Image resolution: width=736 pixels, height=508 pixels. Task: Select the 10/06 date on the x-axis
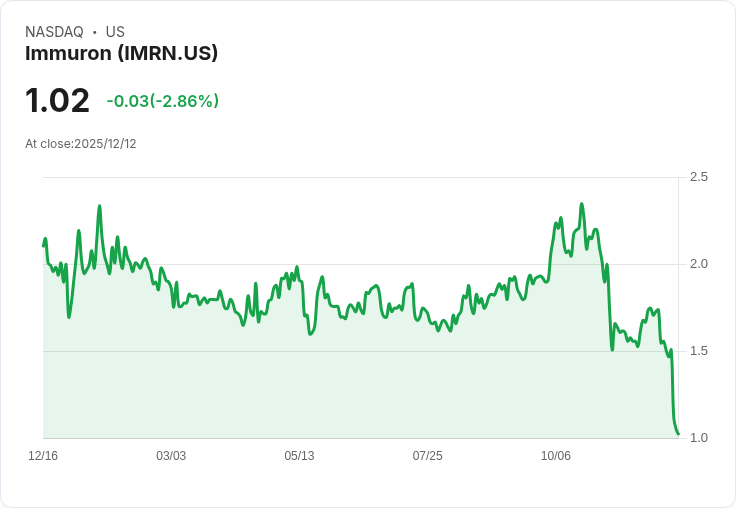[556, 456]
